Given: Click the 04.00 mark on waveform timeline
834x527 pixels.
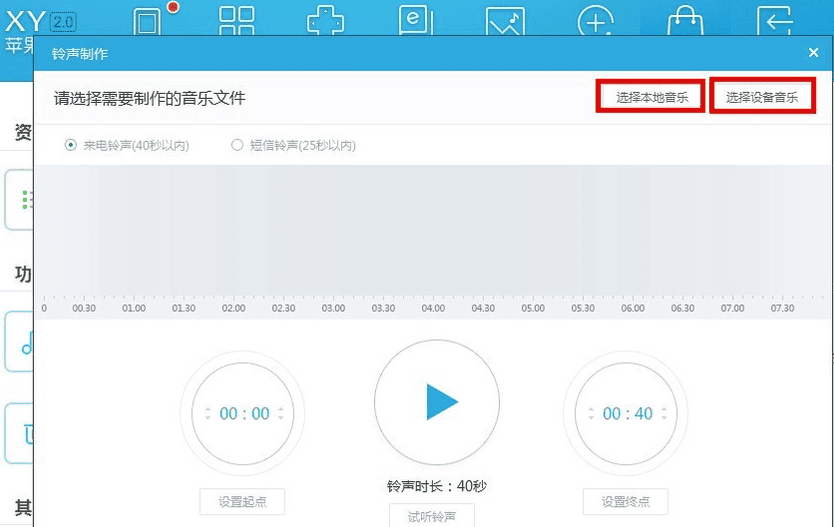Looking at the screenshot, I should click(433, 308).
